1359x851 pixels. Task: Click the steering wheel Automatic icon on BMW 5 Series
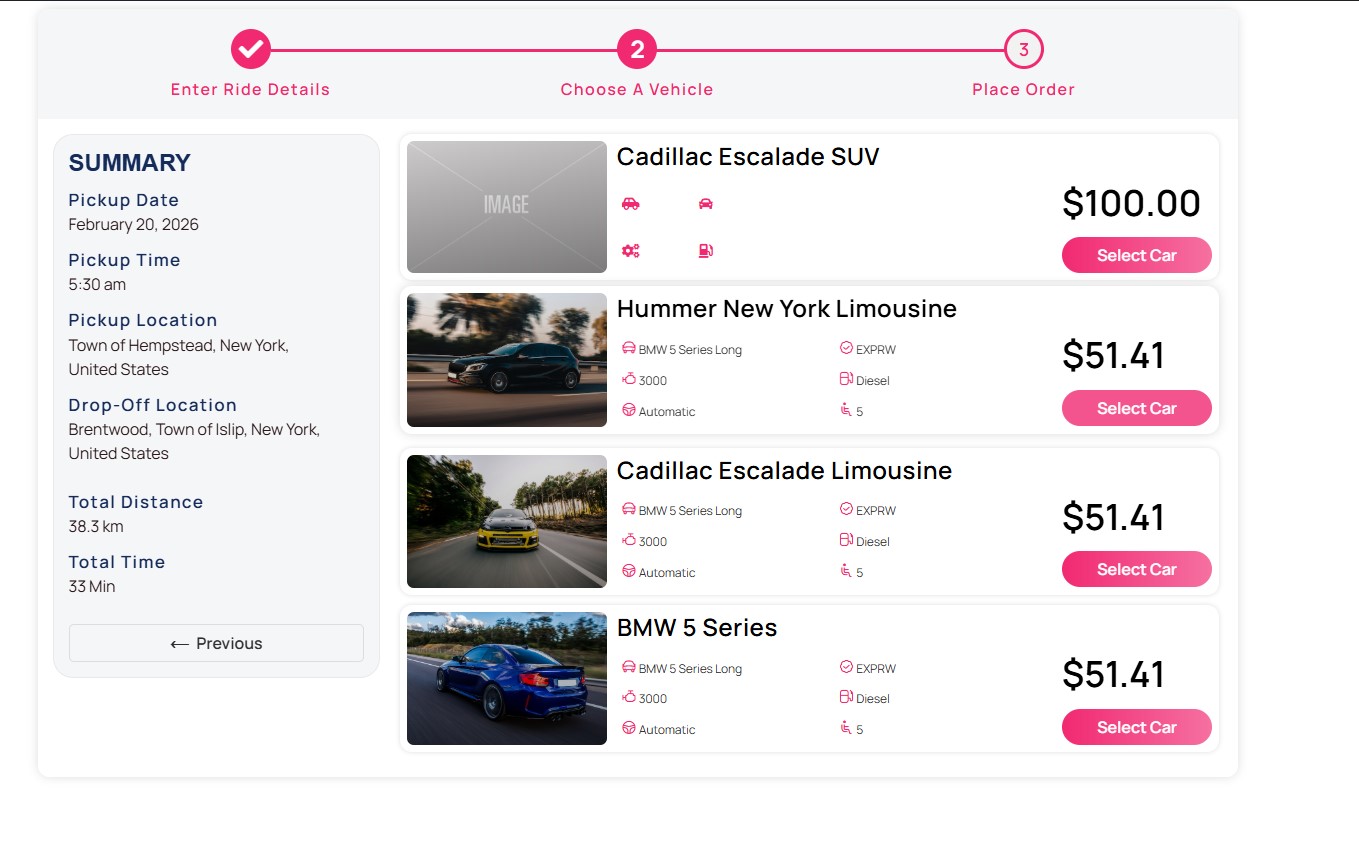tap(629, 728)
